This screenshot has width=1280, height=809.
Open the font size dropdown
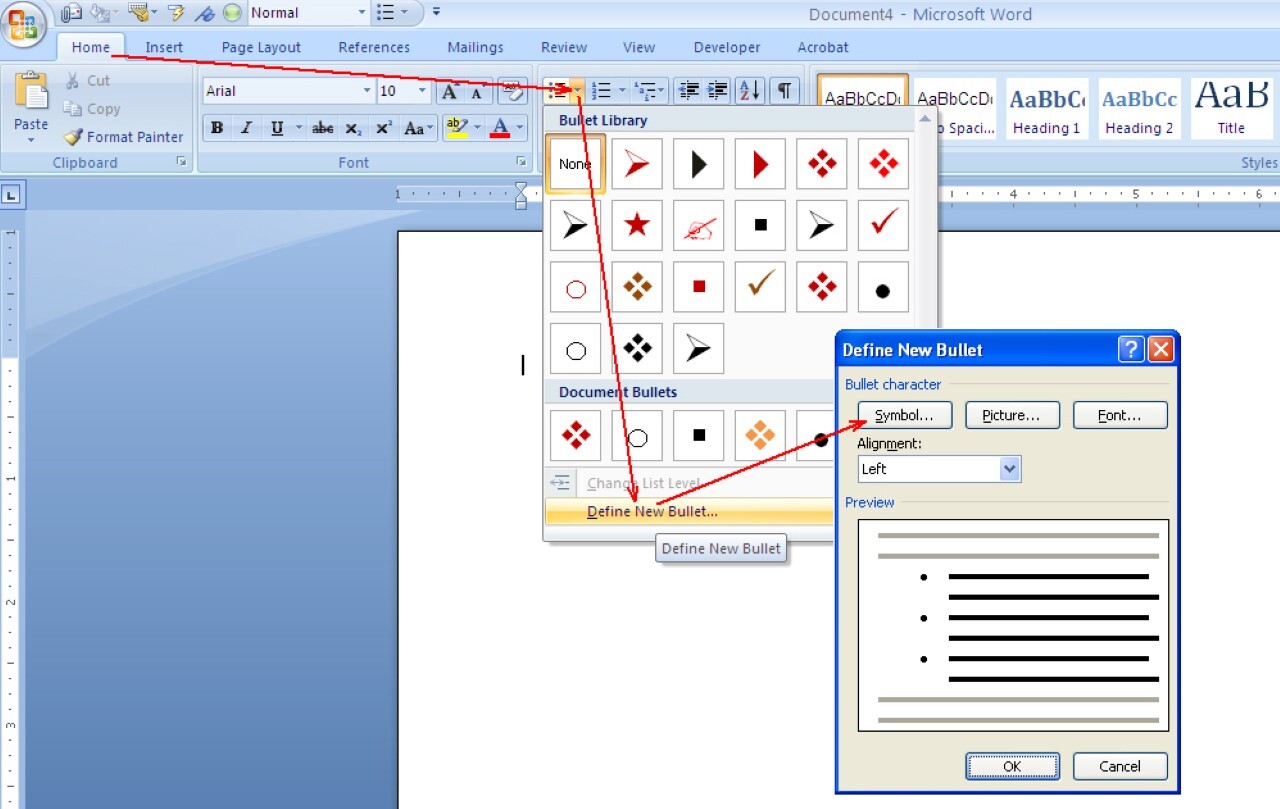click(422, 91)
